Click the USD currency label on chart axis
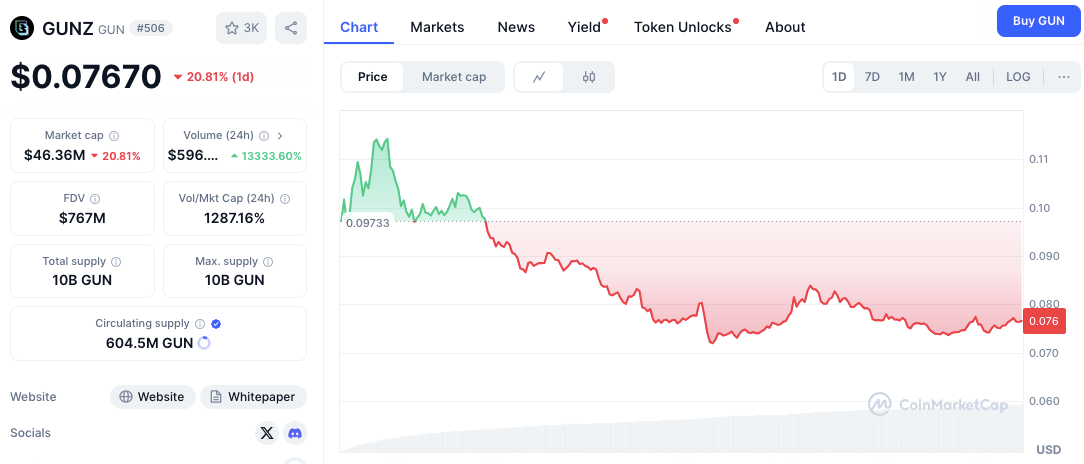The image size is (1084, 464). (x=1048, y=449)
